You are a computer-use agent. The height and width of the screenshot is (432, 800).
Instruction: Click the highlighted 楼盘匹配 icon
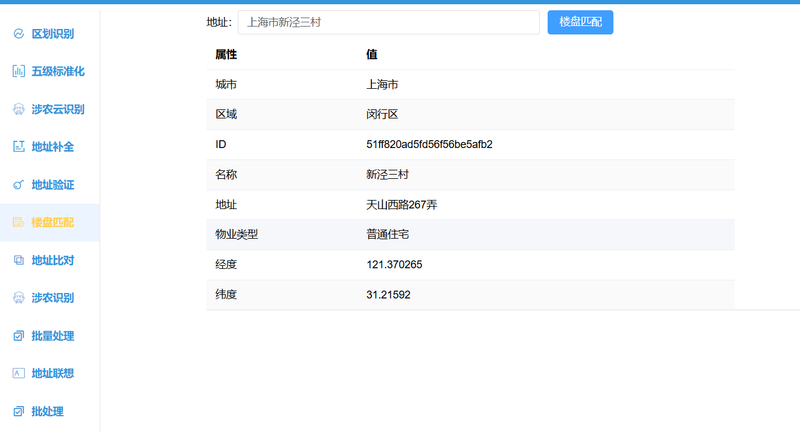coord(18,222)
